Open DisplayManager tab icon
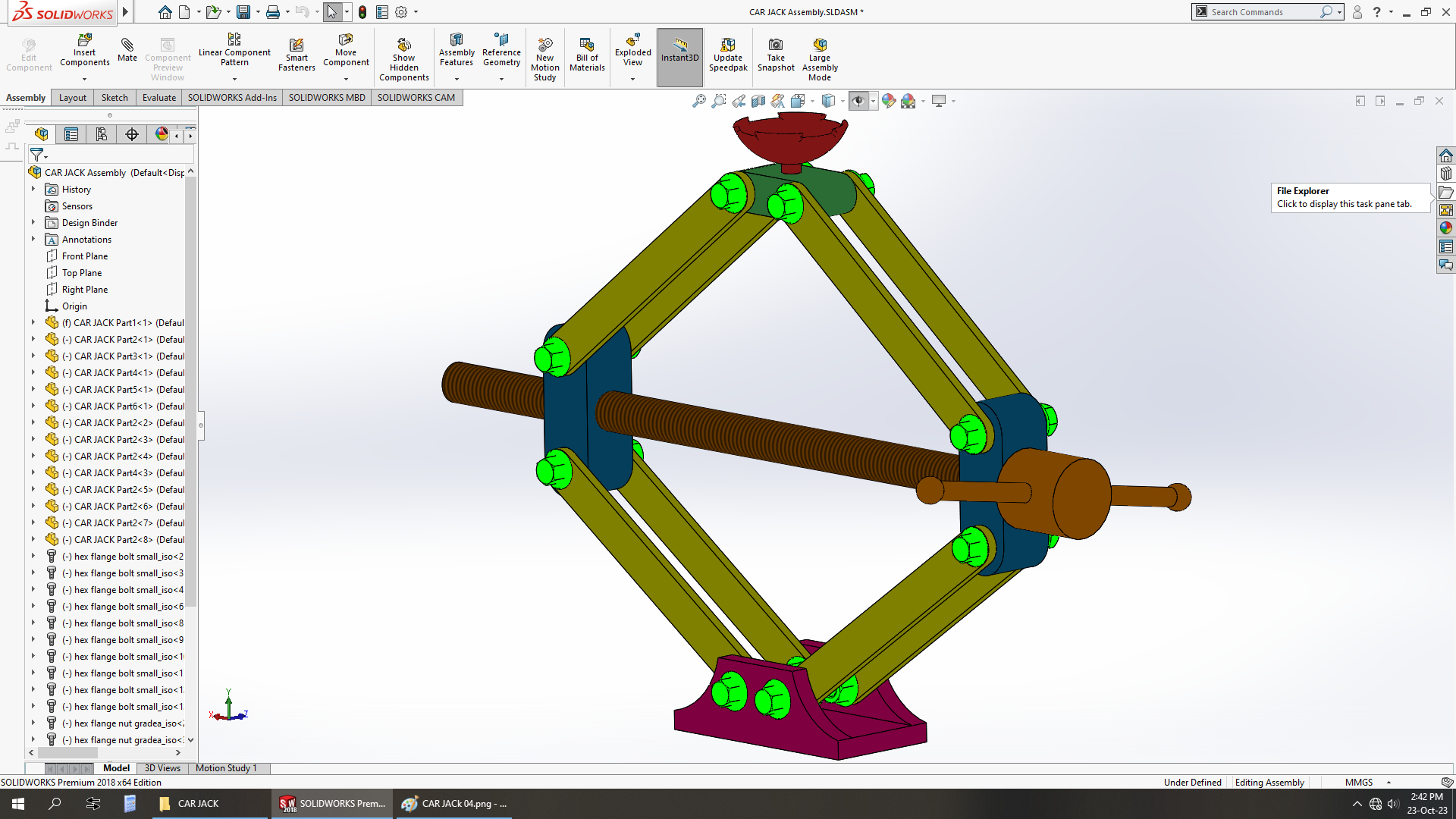 pos(162,134)
